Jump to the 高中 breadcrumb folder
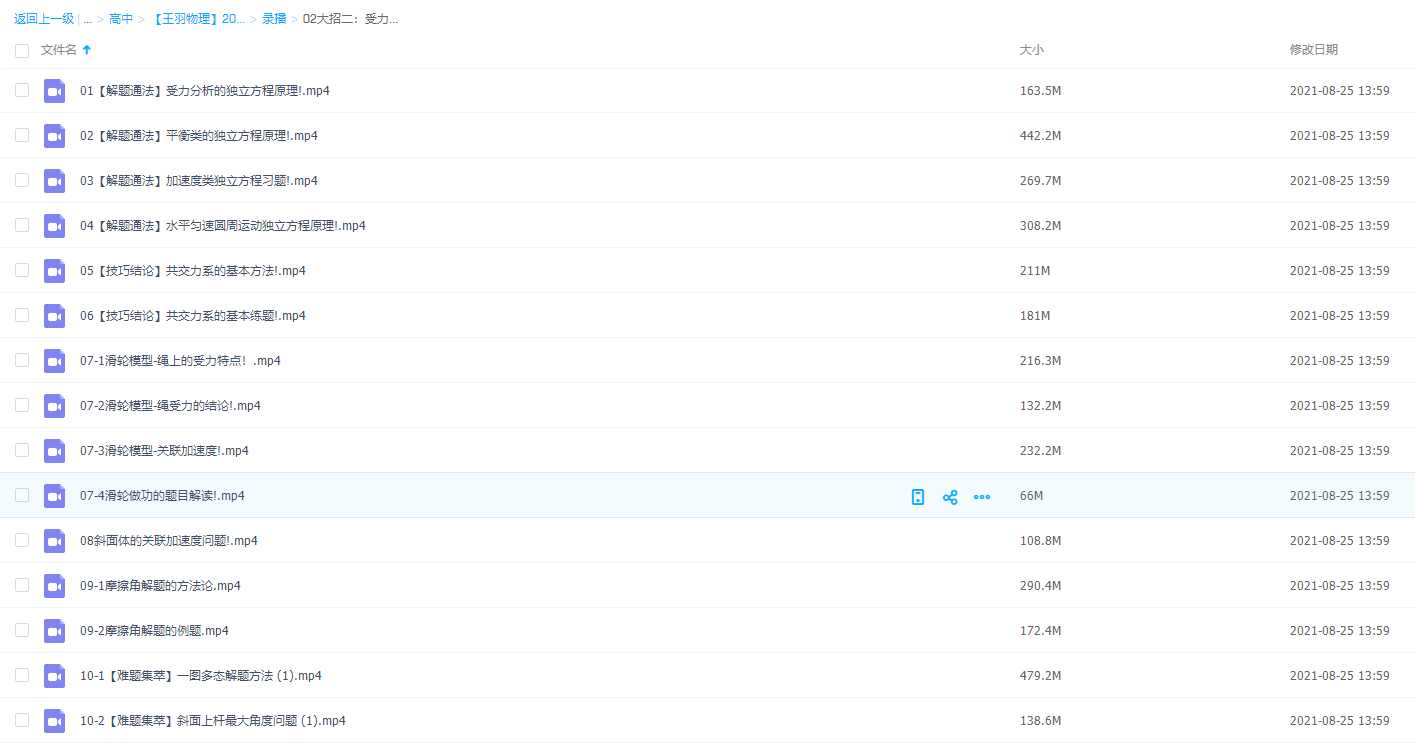Viewport: 1415px width, 746px height. tap(121, 19)
